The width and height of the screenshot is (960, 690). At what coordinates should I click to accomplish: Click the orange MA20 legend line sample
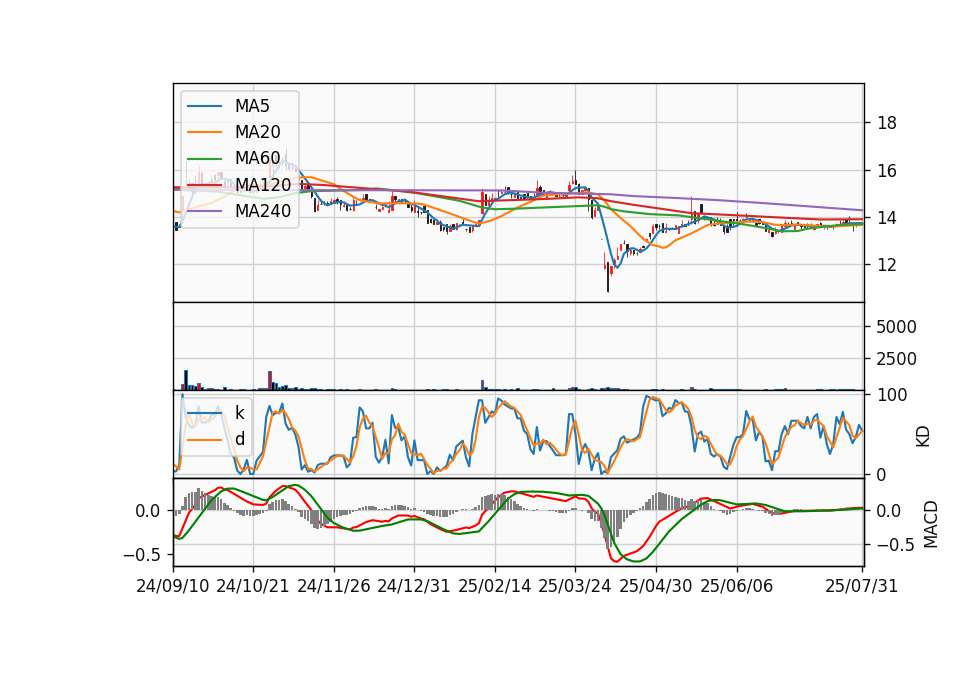click(204, 132)
